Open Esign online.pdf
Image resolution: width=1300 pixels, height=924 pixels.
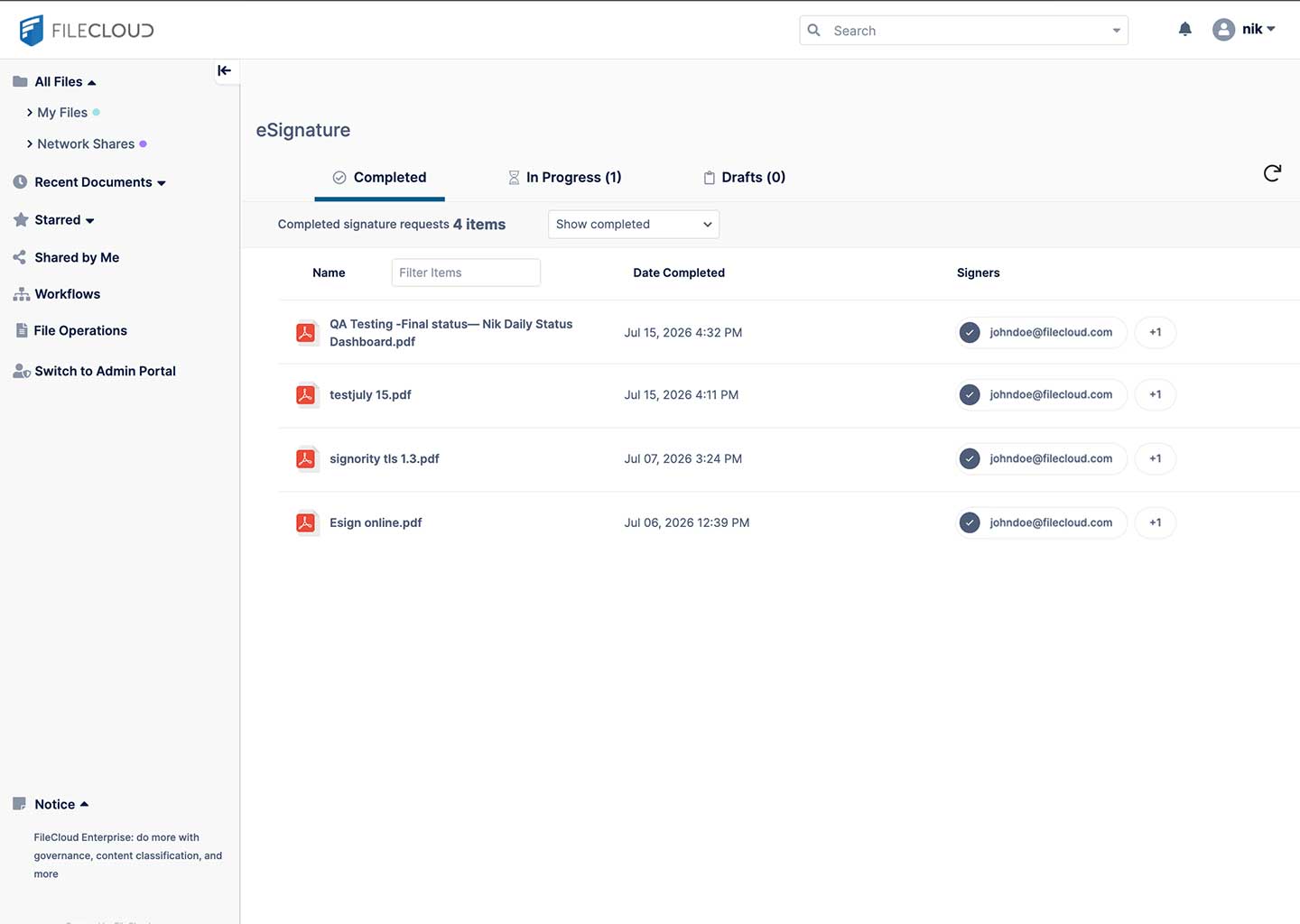coord(376,523)
